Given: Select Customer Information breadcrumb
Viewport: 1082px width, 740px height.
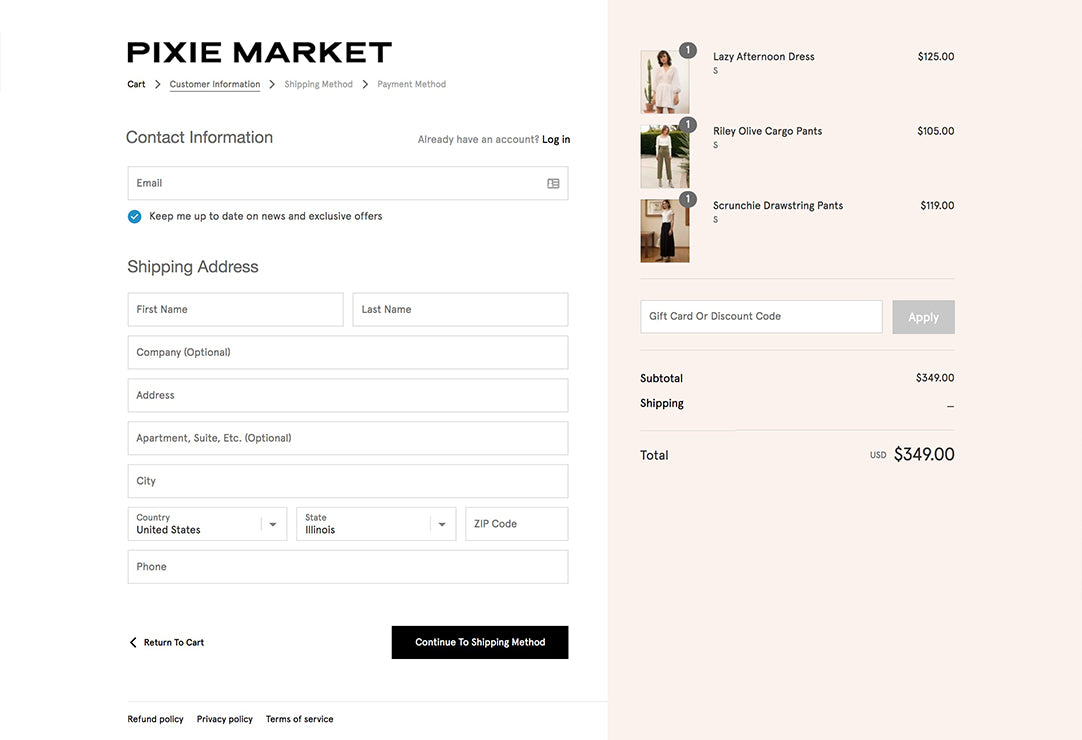Looking at the screenshot, I should [215, 84].
